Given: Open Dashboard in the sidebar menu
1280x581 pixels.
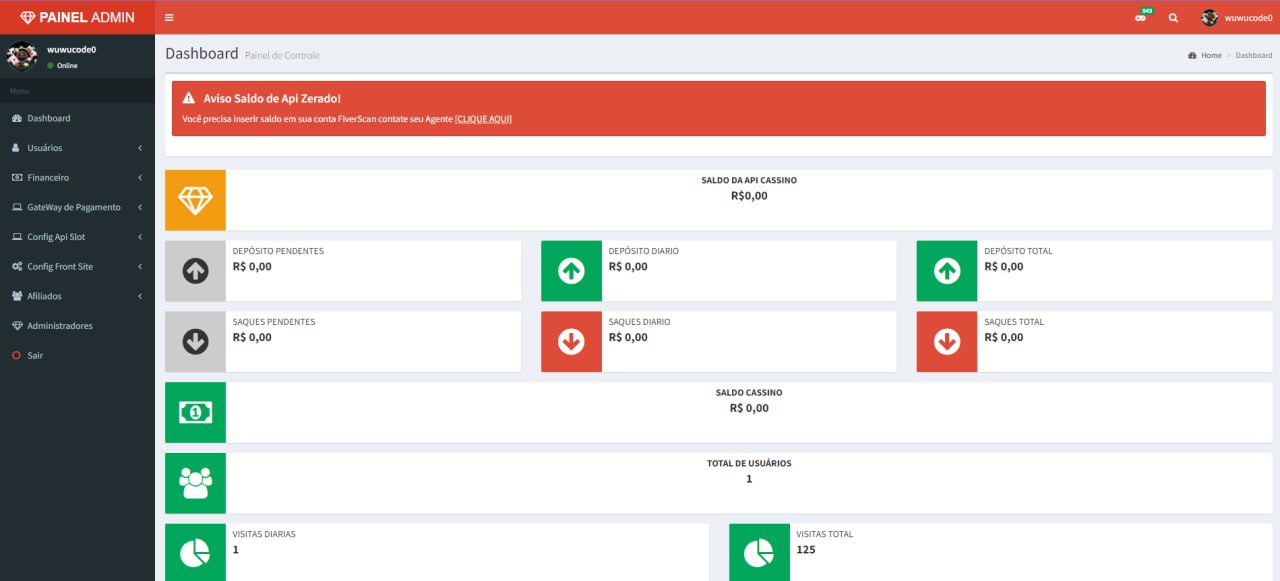Looking at the screenshot, I should pyautogui.click(x=48, y=118).
